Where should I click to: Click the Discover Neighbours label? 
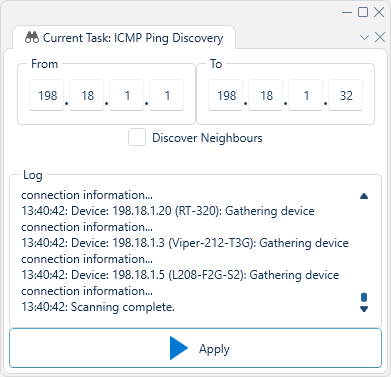[207, 138]
